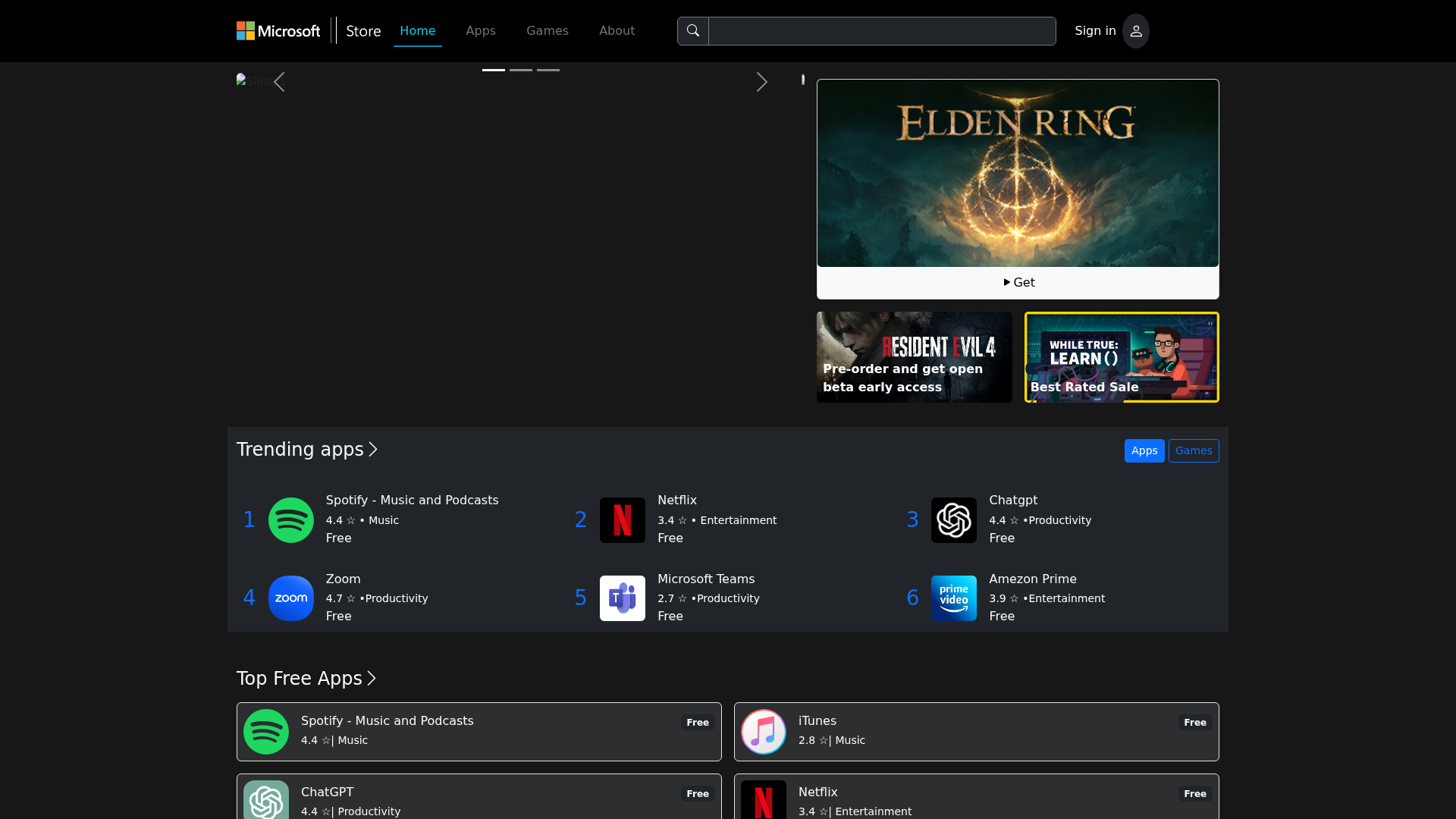Image resolution: width=1456 pixels, height=819 pixels.
Task: Click rank number 1 in Trending
Action: pyautogui.click(x=249, y=520)
